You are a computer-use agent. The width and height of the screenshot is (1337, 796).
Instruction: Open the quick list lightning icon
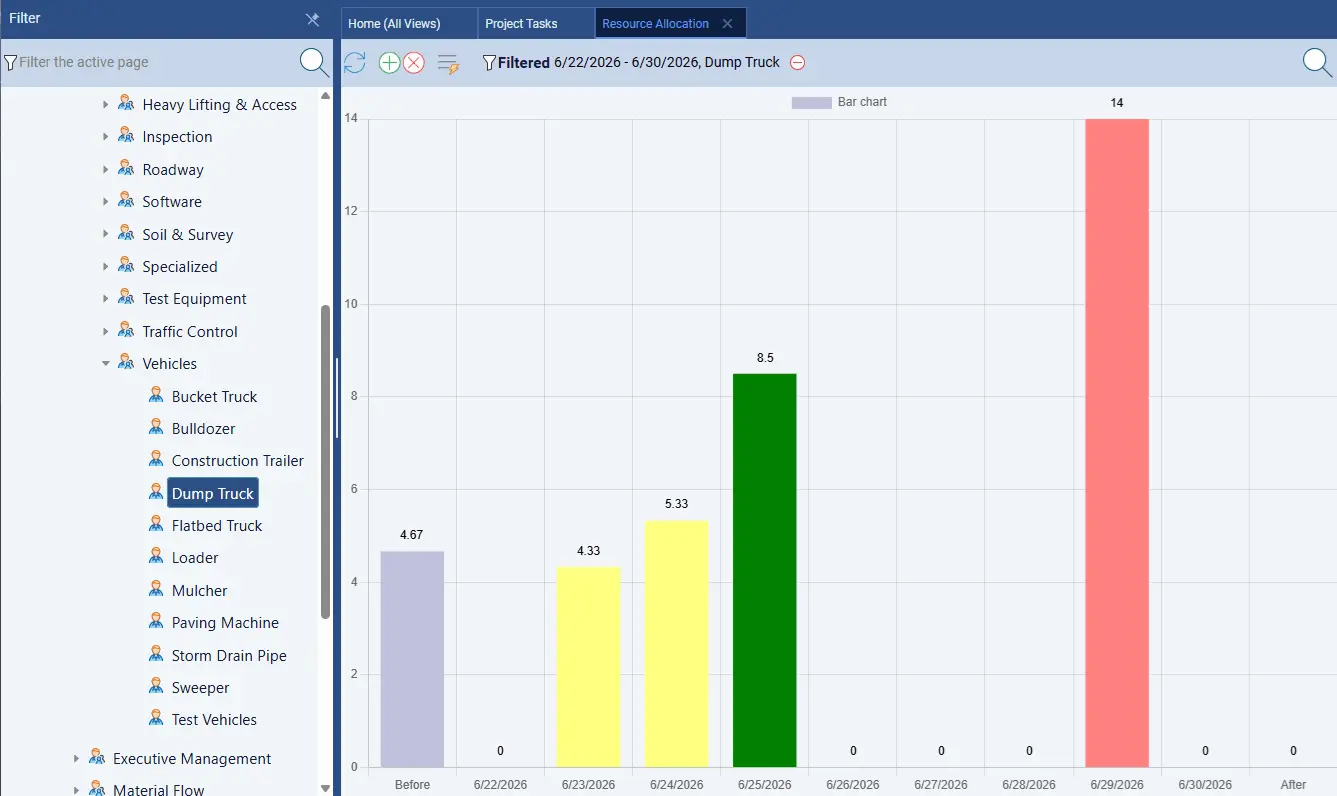click(x=448, y=64)
